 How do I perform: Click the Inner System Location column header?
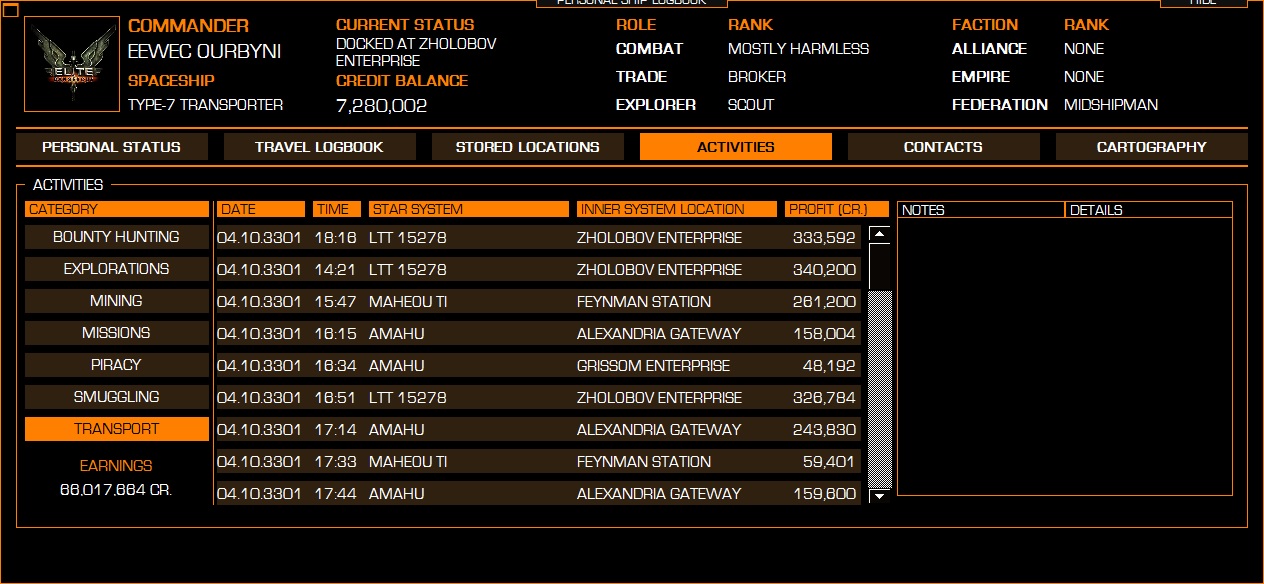pyautogui.click(x=677, y=209)
